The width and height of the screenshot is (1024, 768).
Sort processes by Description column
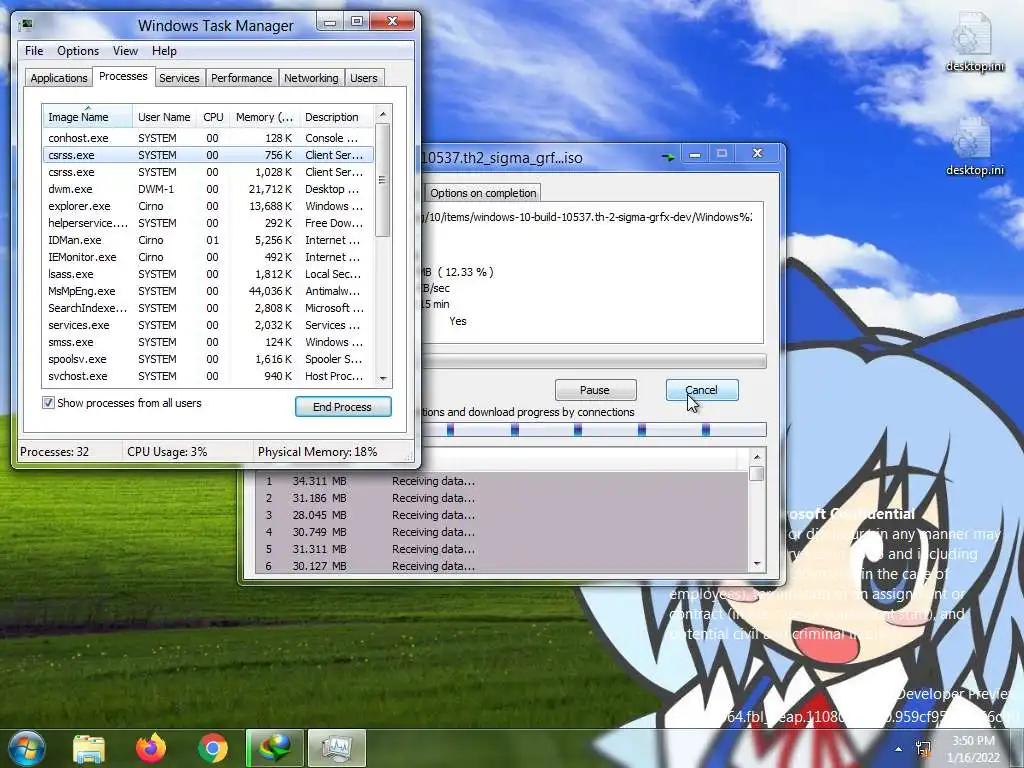(337, 117)
